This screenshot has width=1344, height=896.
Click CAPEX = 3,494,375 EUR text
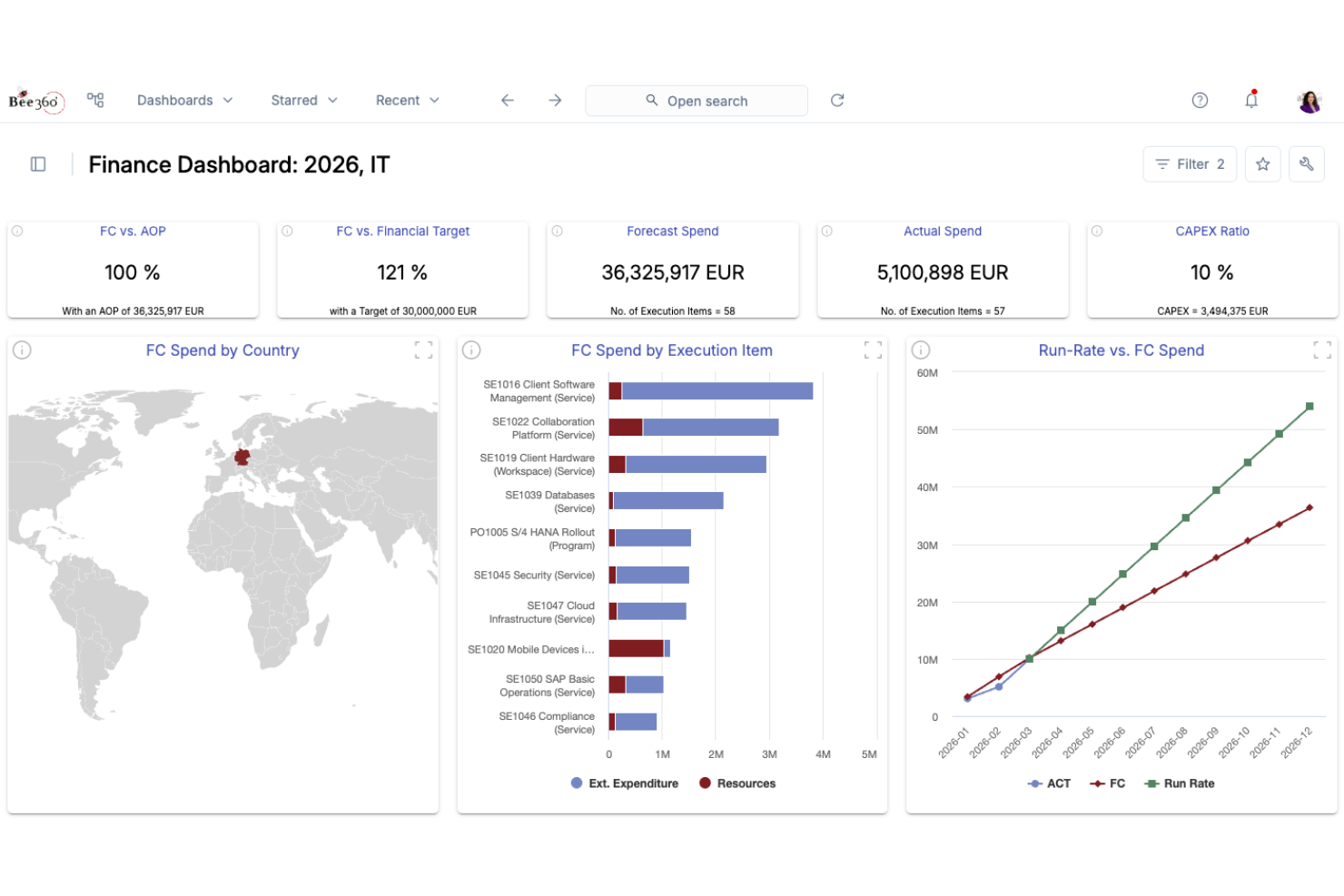(1212, 311)
